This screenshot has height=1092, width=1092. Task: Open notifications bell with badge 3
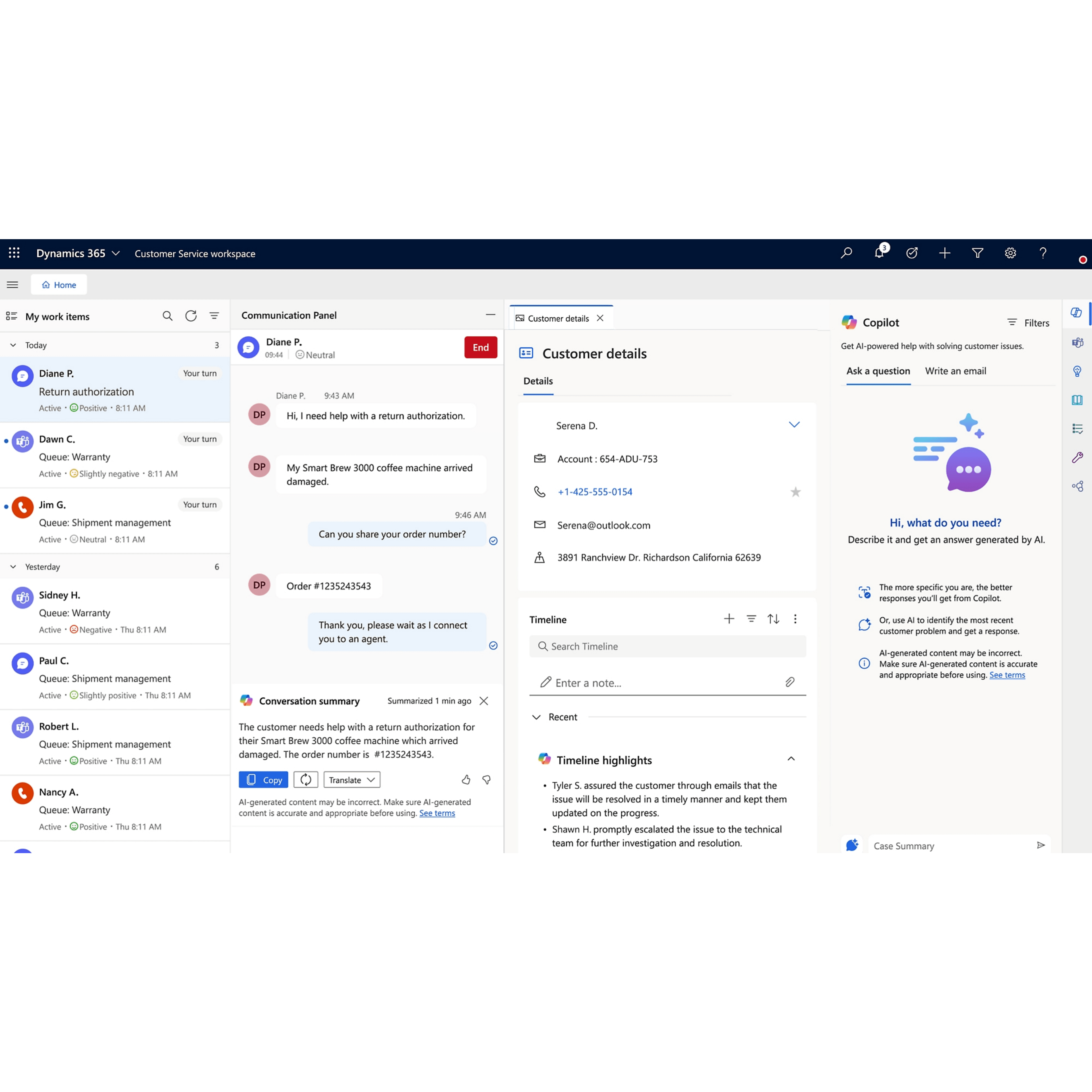[x=880, y=252]
